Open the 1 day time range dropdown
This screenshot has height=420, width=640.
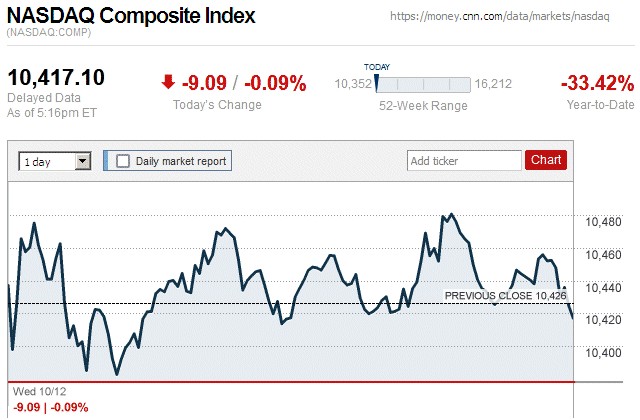pos(54,160)
